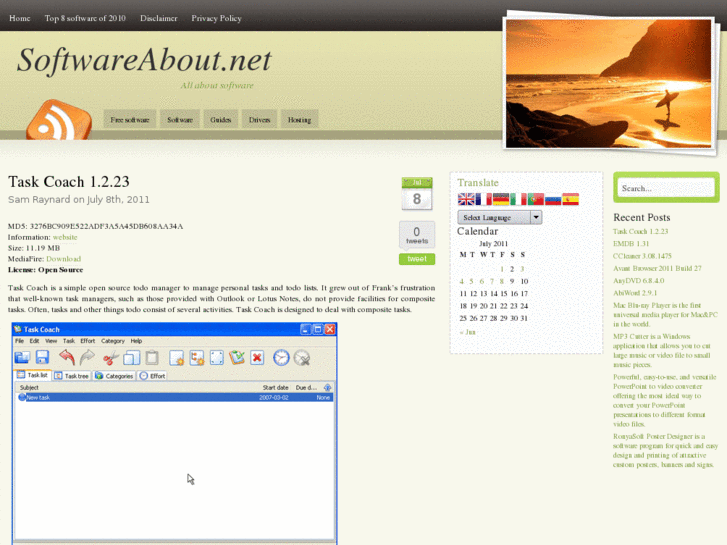Select the Italian flag translation
The image size is (727, 545).
[518, 199]
